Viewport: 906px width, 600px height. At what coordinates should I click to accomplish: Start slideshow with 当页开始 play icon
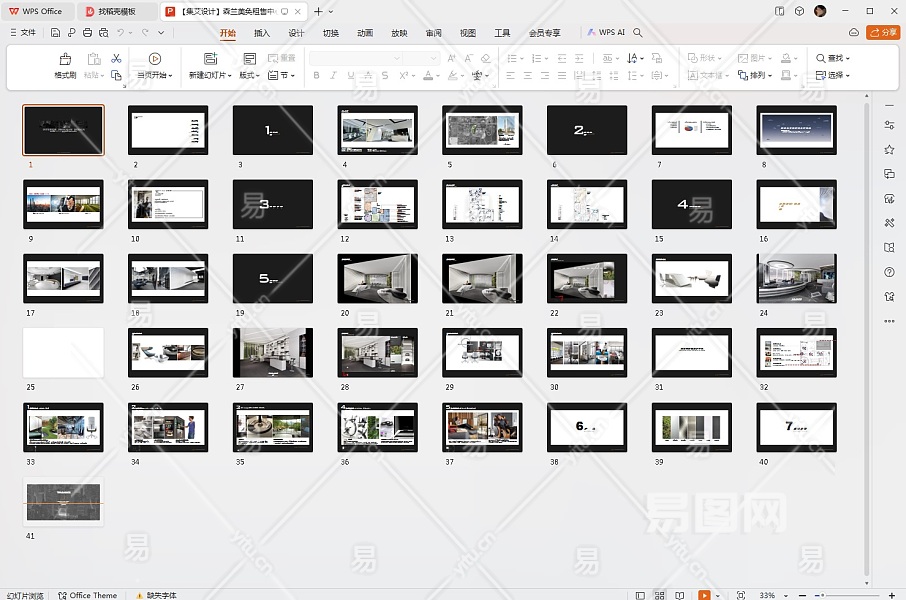point(154,60)
